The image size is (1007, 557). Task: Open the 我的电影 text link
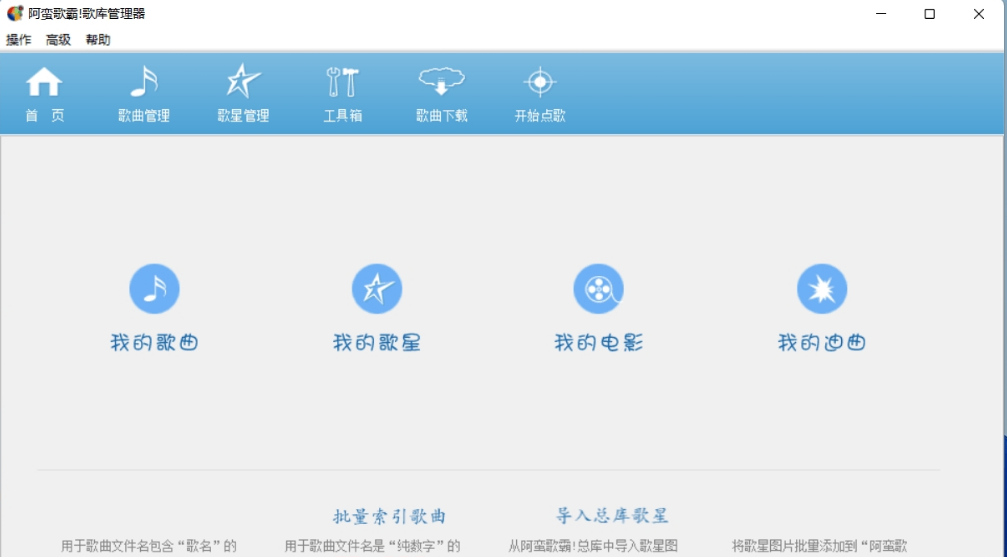[x=599, y=342]
